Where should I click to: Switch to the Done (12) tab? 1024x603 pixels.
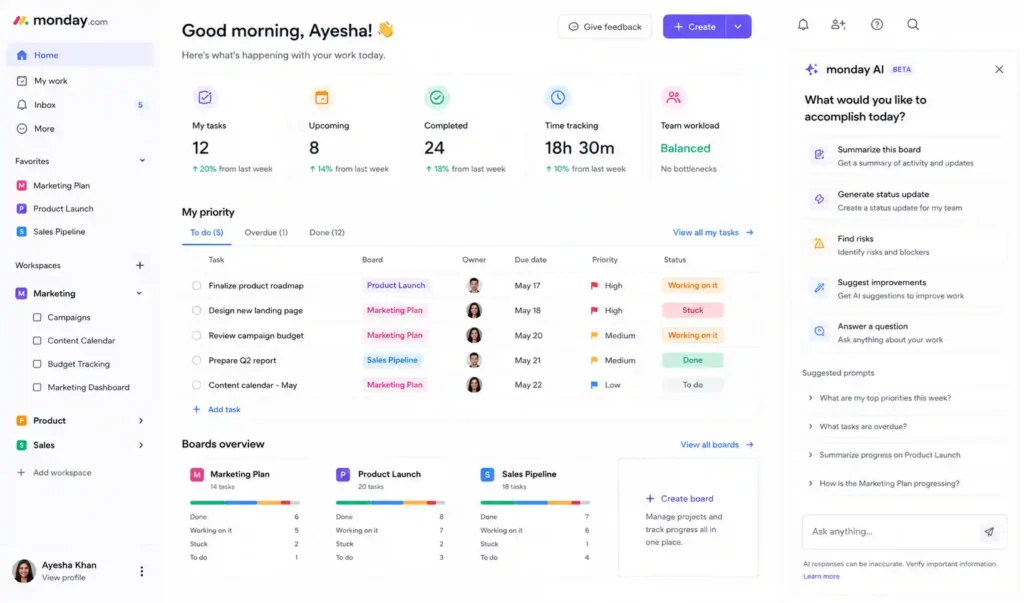click(x=327, y=233)
